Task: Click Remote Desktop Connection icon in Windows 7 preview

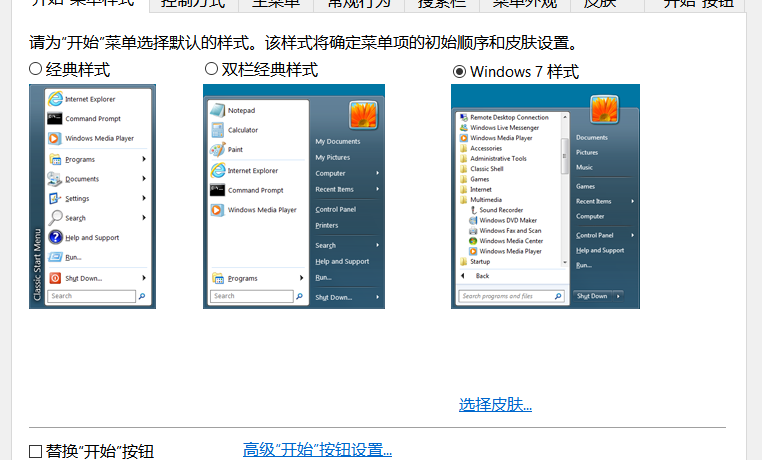Action: click(464, 117)
